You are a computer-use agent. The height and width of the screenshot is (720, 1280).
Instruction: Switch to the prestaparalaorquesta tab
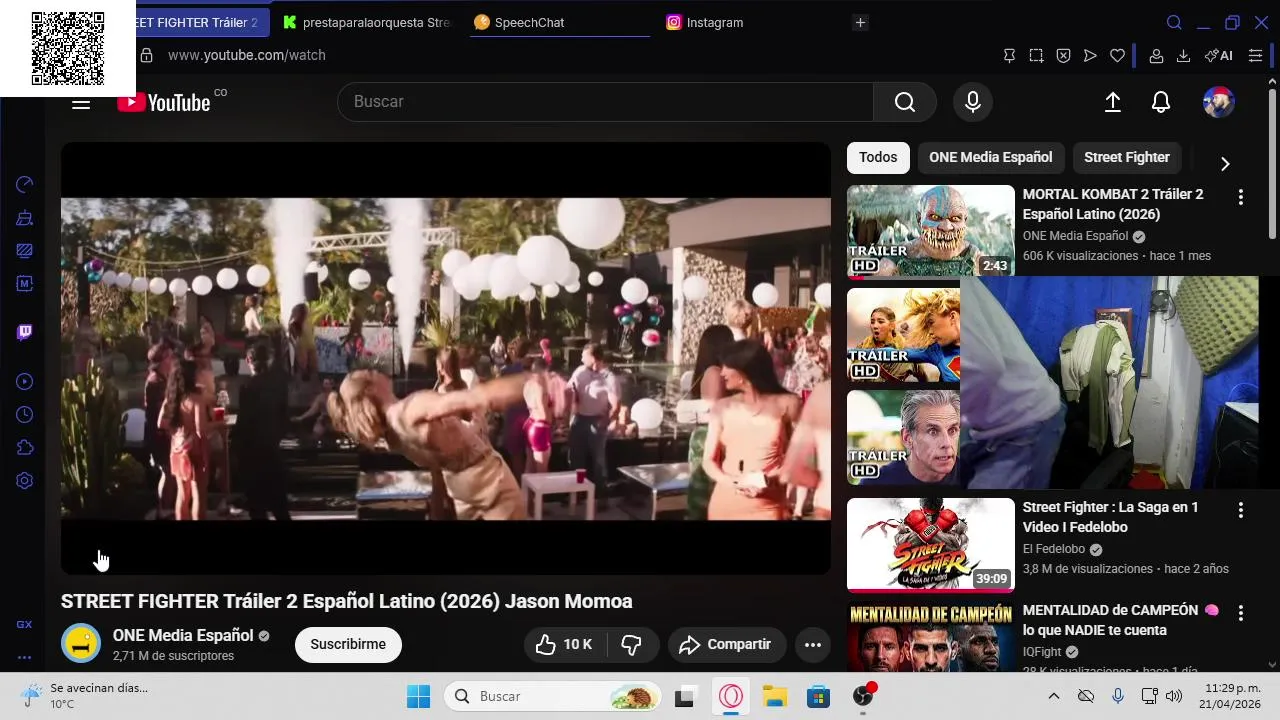coord(366,22)
